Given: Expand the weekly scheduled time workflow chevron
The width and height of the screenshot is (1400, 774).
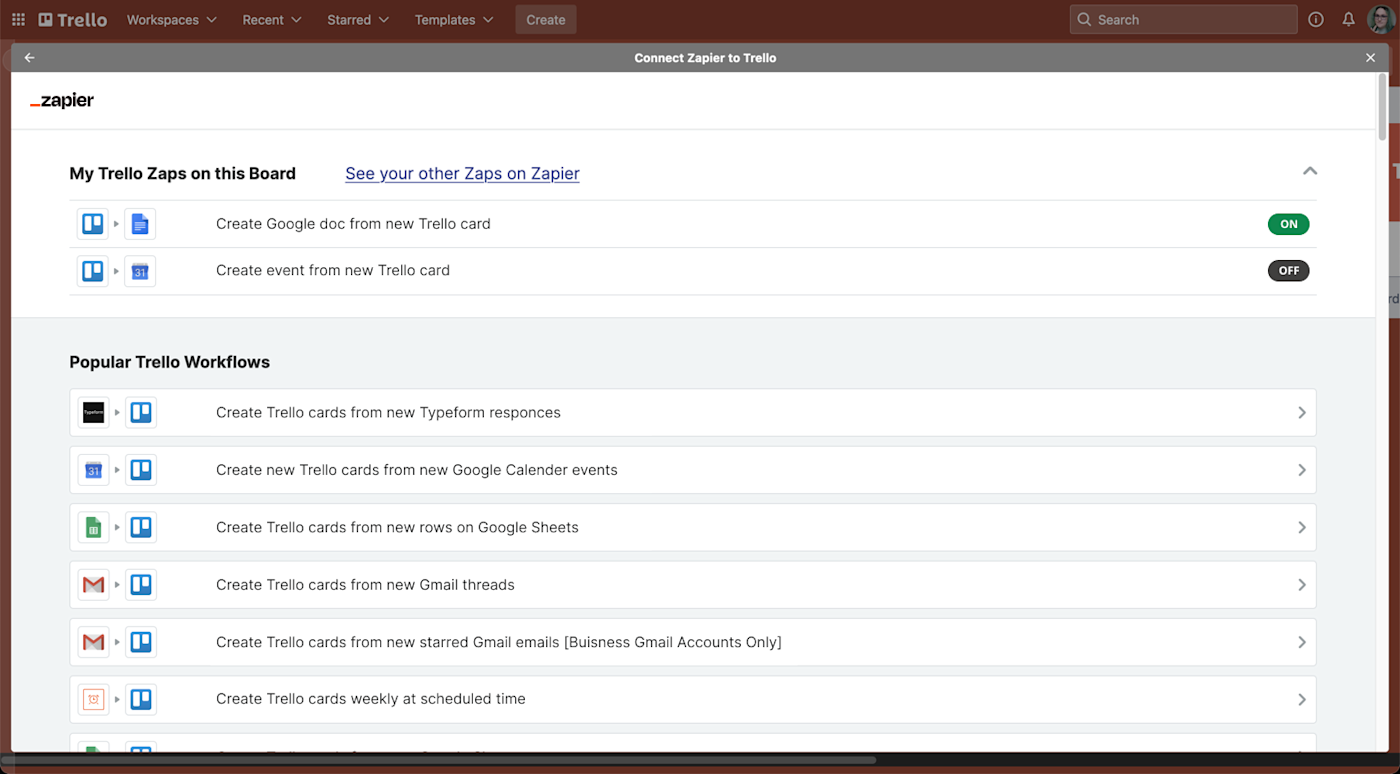Looking at the screenshot, I should click(x=1302, y=699).
